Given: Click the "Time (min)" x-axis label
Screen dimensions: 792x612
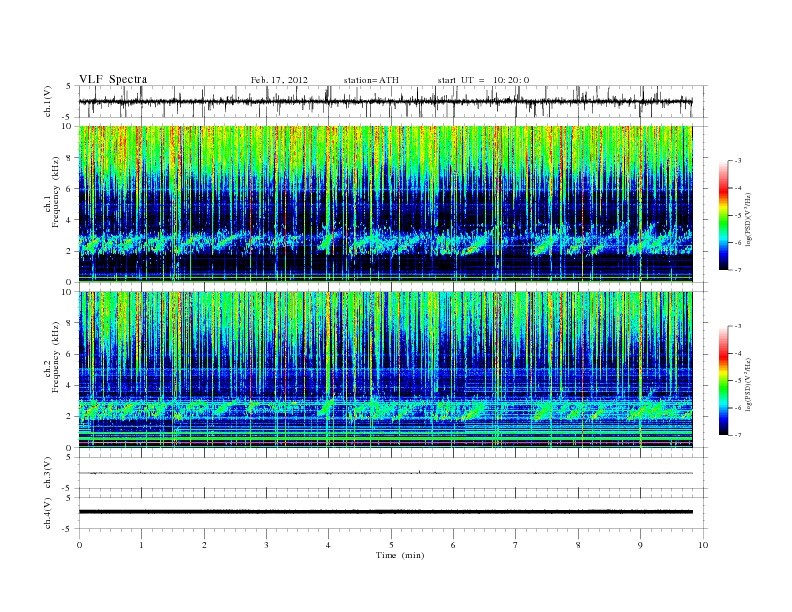Looking at the screenshot, I should click(400, 555).
